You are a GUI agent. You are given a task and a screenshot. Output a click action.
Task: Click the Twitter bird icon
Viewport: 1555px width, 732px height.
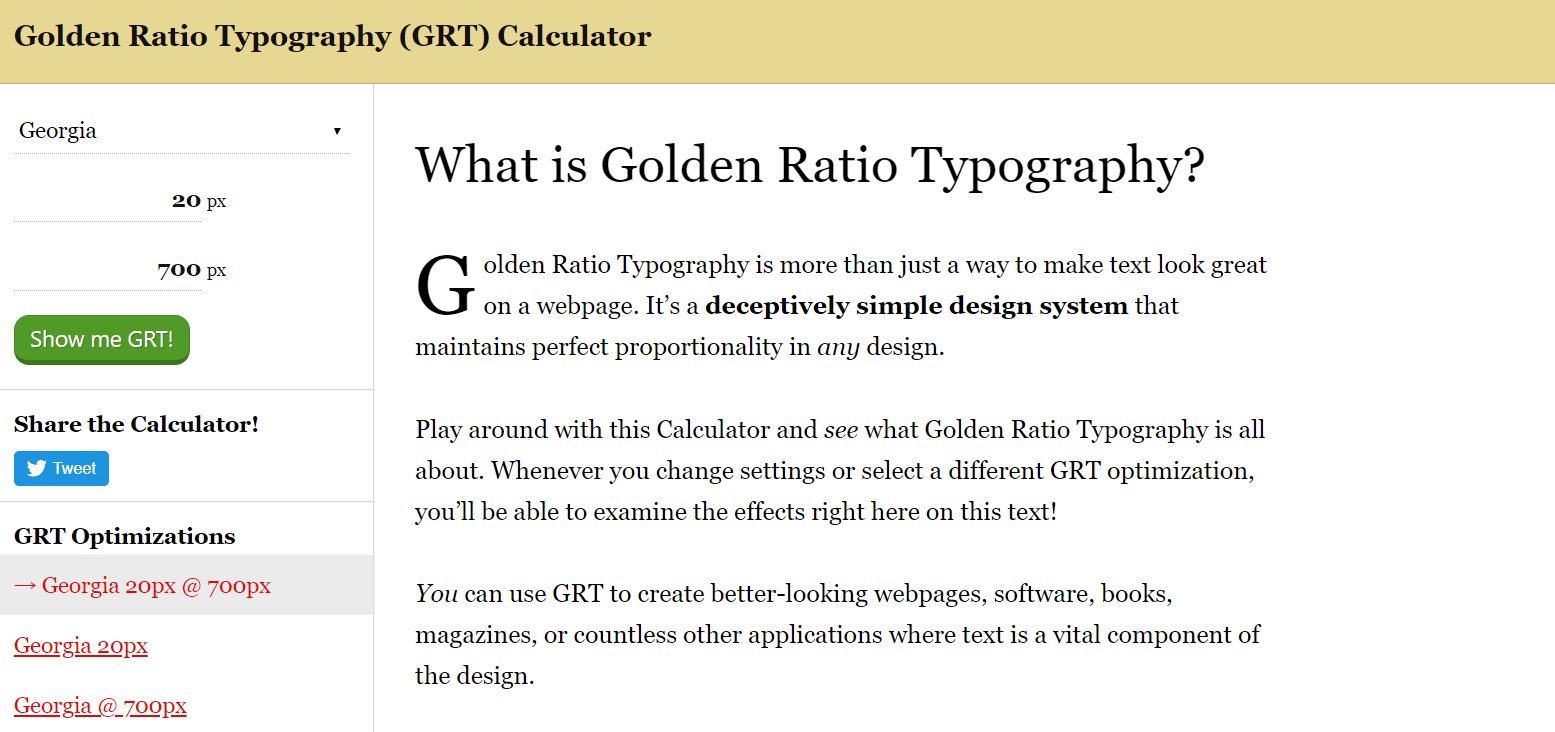coord(37,469)
